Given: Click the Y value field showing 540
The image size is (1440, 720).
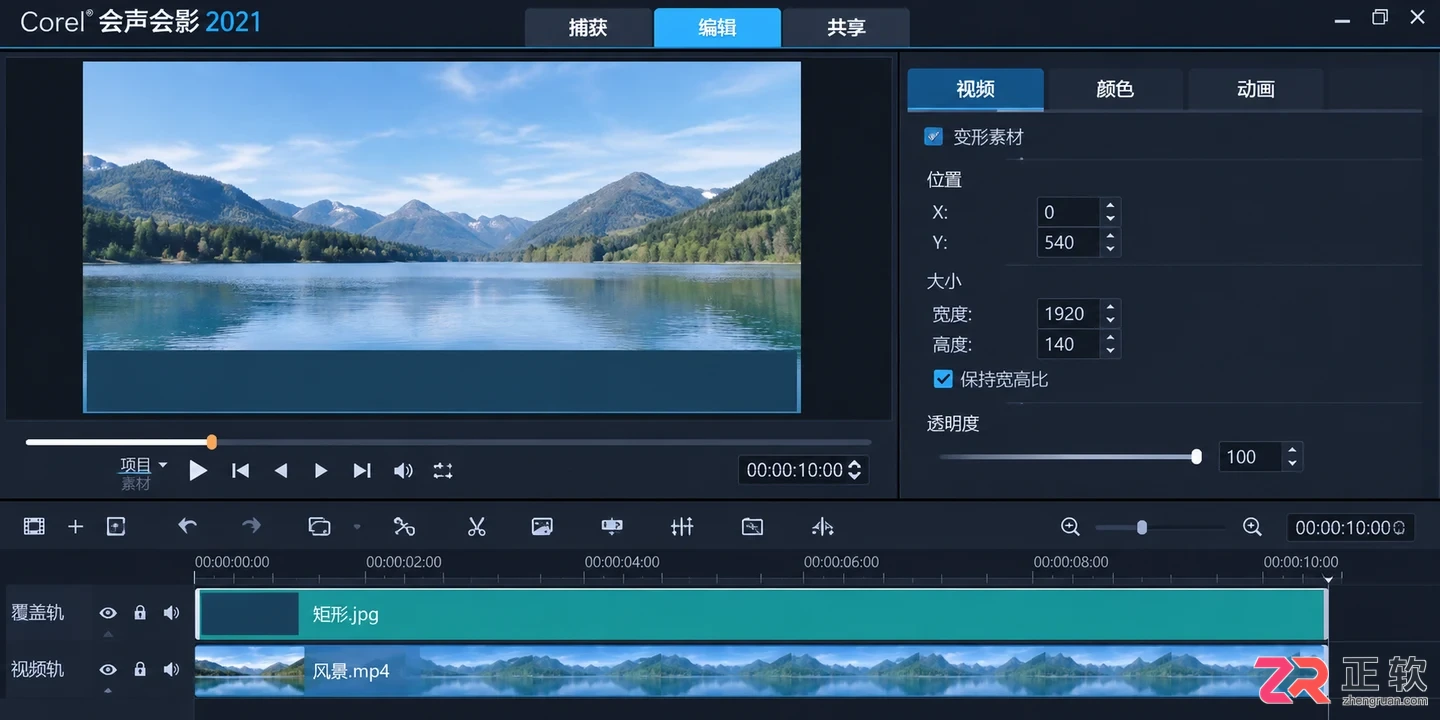Looking at the screenshot, I should tap(1069, 242).
